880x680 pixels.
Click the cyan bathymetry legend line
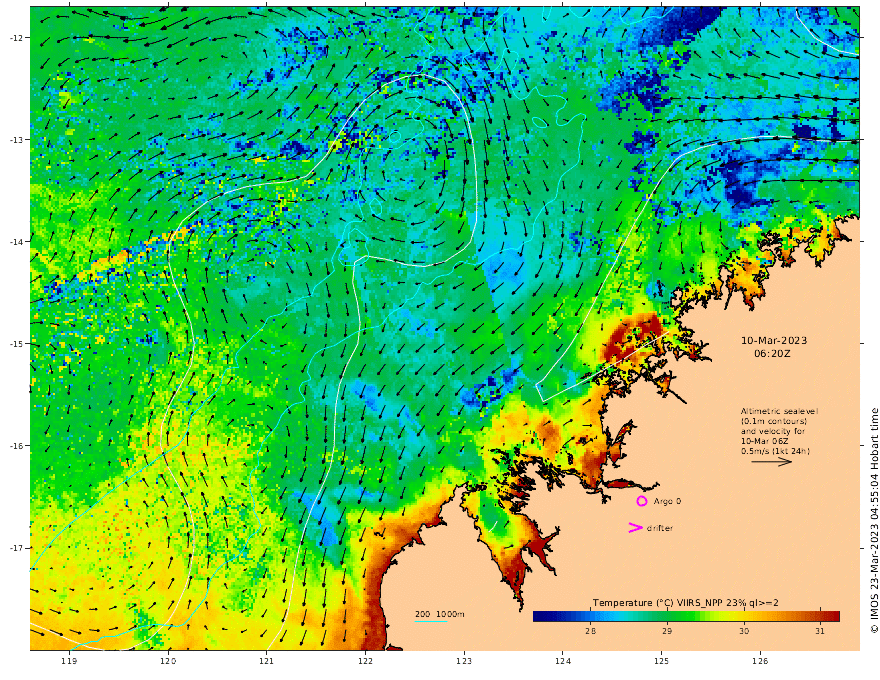pyautogui.click(x=431, y=621)
